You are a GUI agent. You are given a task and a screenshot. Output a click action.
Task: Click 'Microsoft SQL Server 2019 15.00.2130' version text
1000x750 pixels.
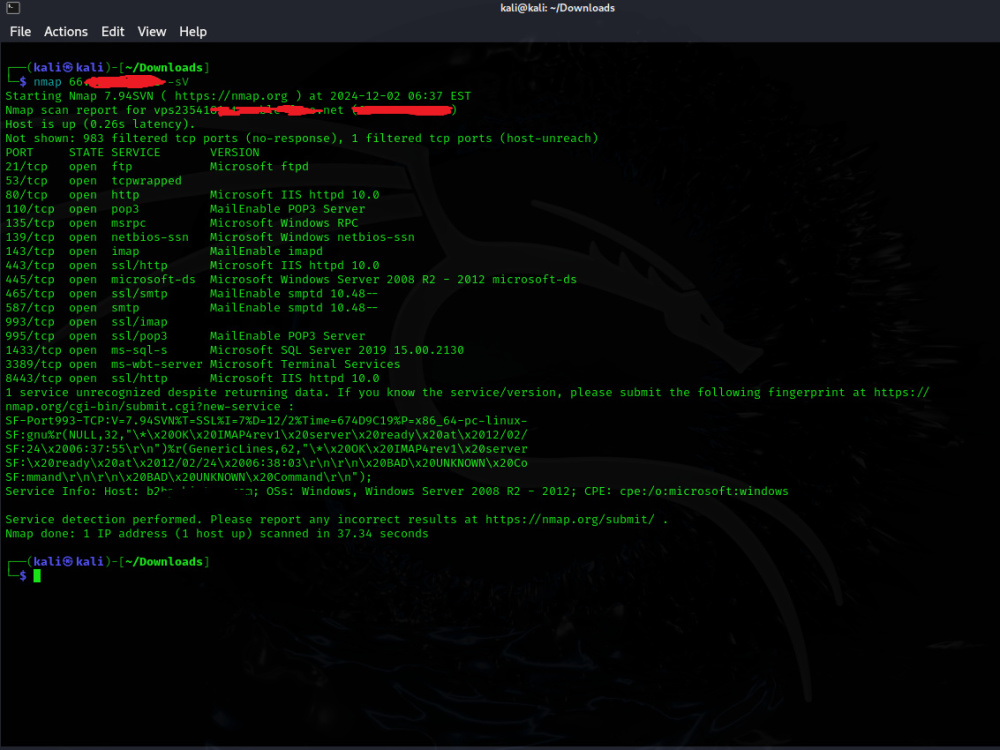(x=337, y=349)
